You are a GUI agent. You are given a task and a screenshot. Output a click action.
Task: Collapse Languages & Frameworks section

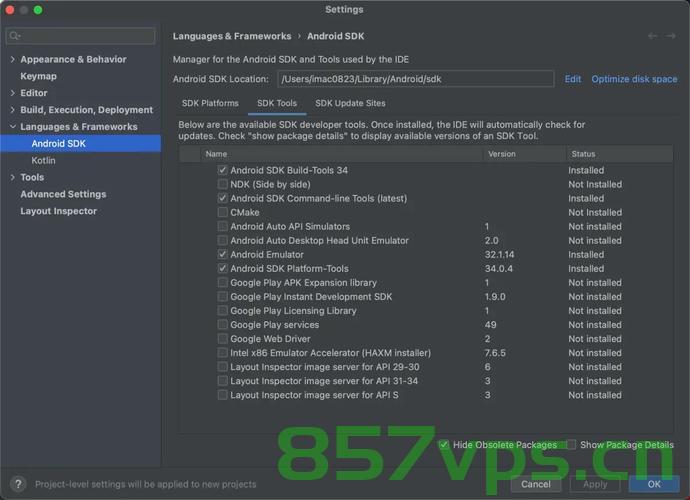12,126
